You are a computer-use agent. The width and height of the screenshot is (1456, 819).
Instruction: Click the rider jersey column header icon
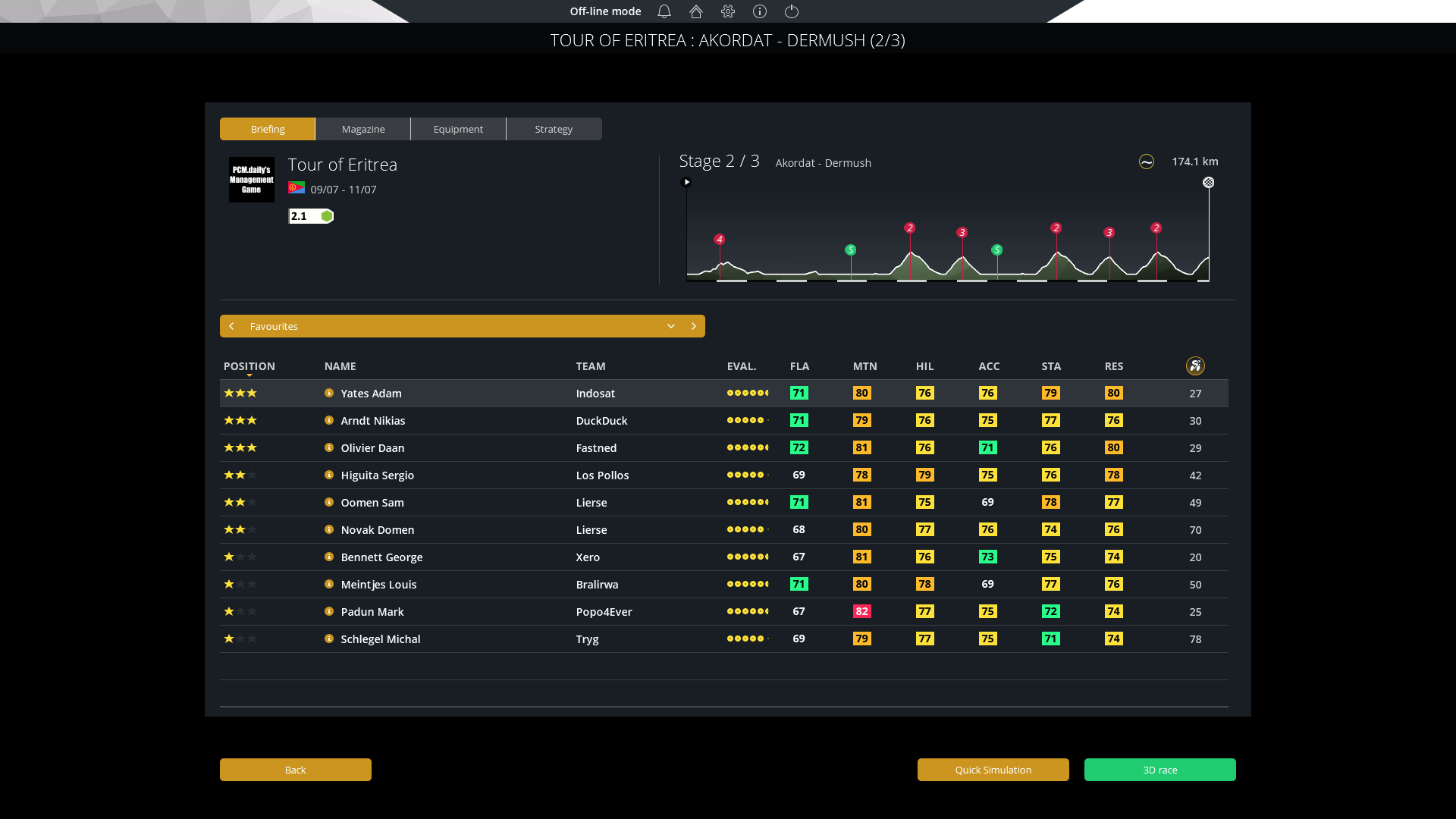coord(1195,366)
